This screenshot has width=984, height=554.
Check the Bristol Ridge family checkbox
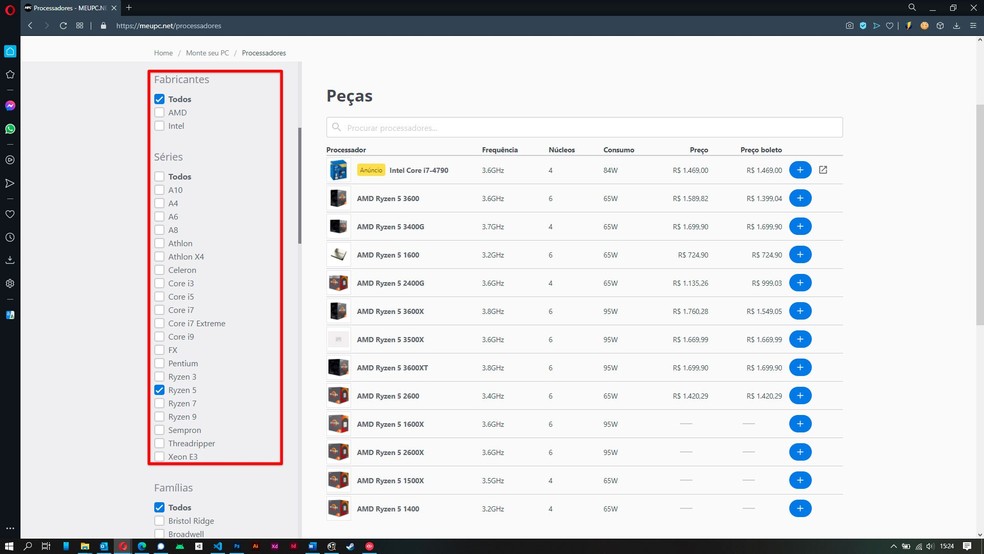click(x=159, y=521)
